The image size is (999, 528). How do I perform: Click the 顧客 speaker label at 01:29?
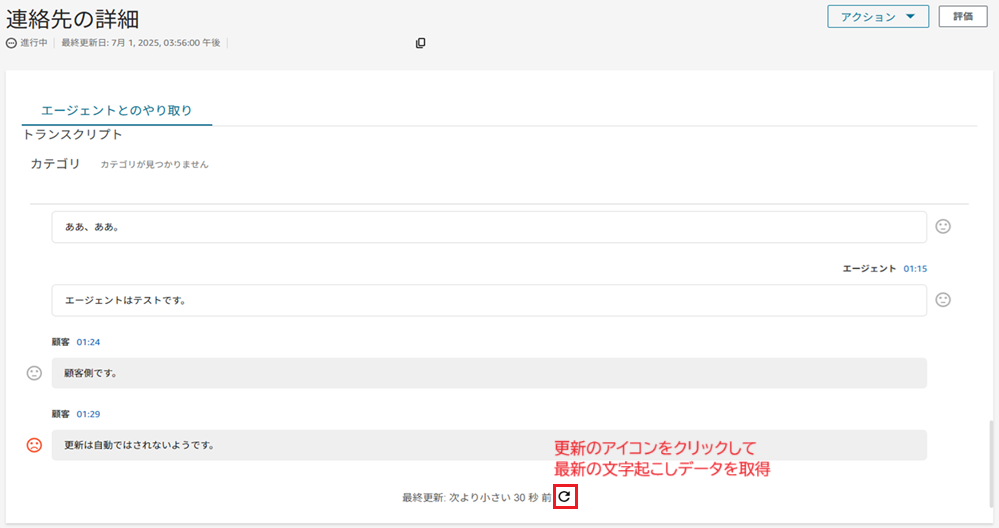pos(61,414)
